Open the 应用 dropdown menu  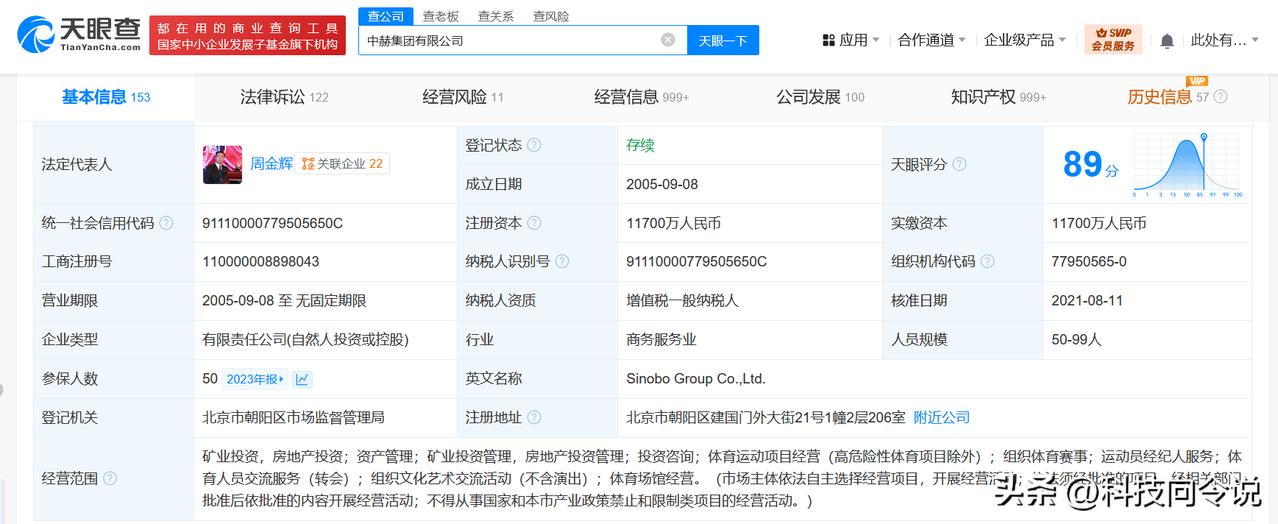click(x=851, y=40)
